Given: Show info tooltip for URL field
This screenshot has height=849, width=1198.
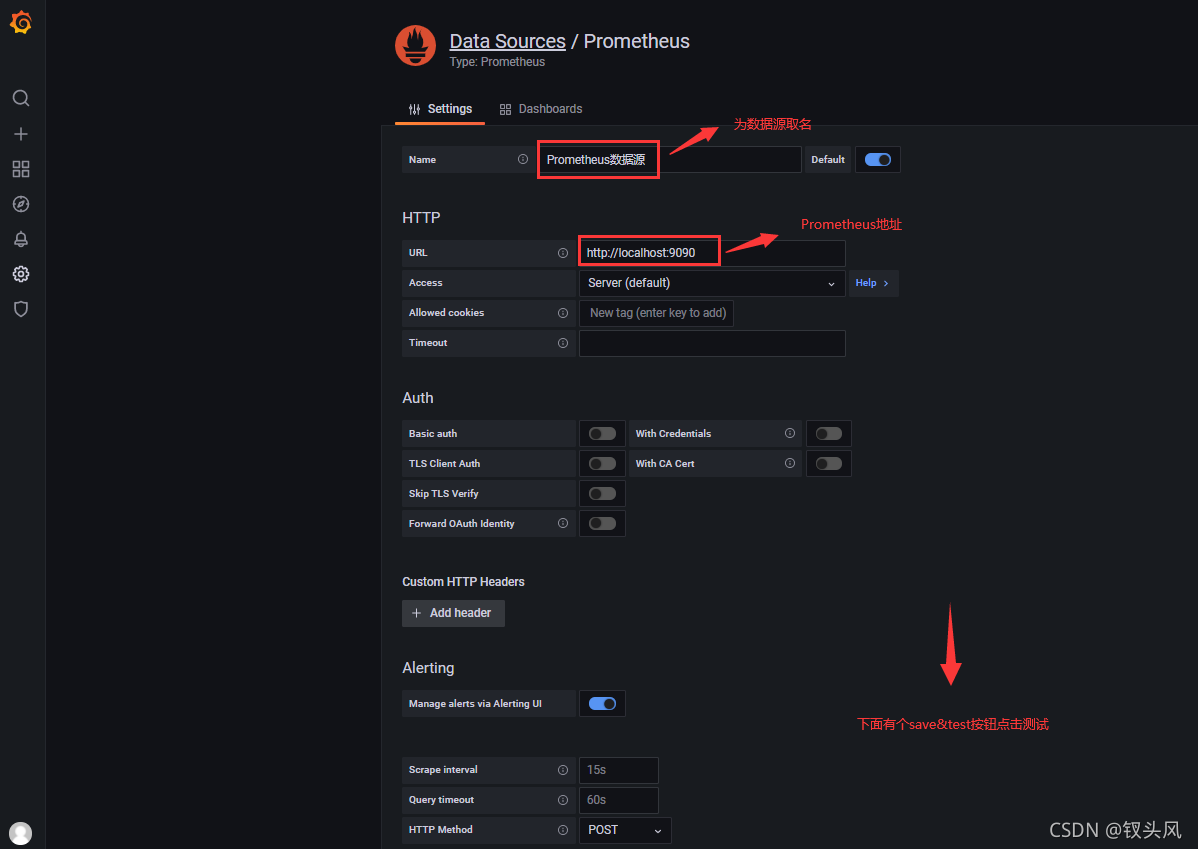Looking at the screenshot, I should pos(563,253).
